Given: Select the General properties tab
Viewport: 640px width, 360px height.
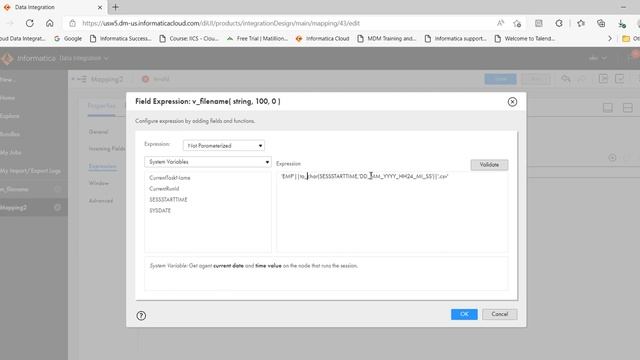Looking at the screenshot, I should [98, 132].
